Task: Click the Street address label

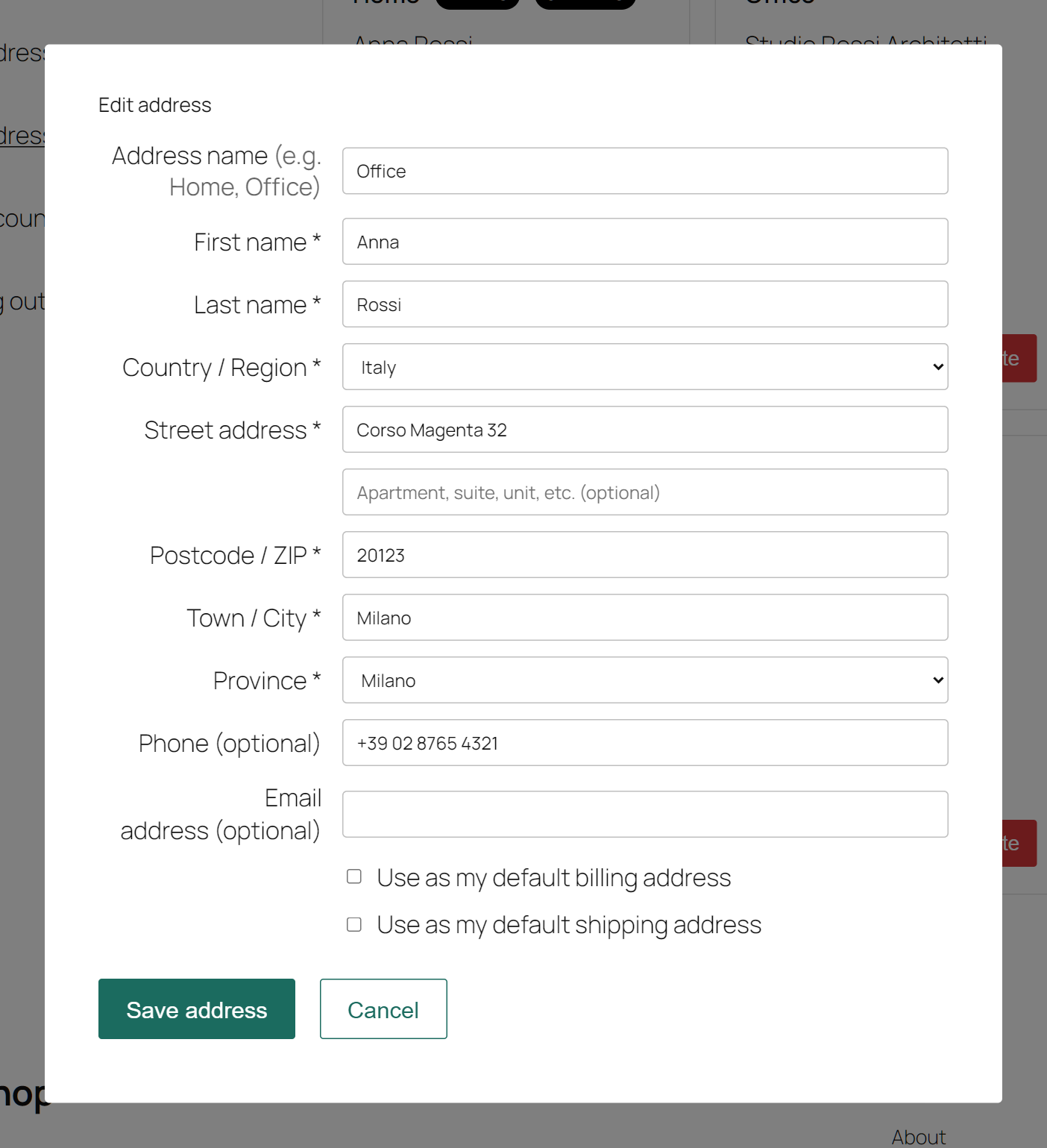Action: point(233,430)
